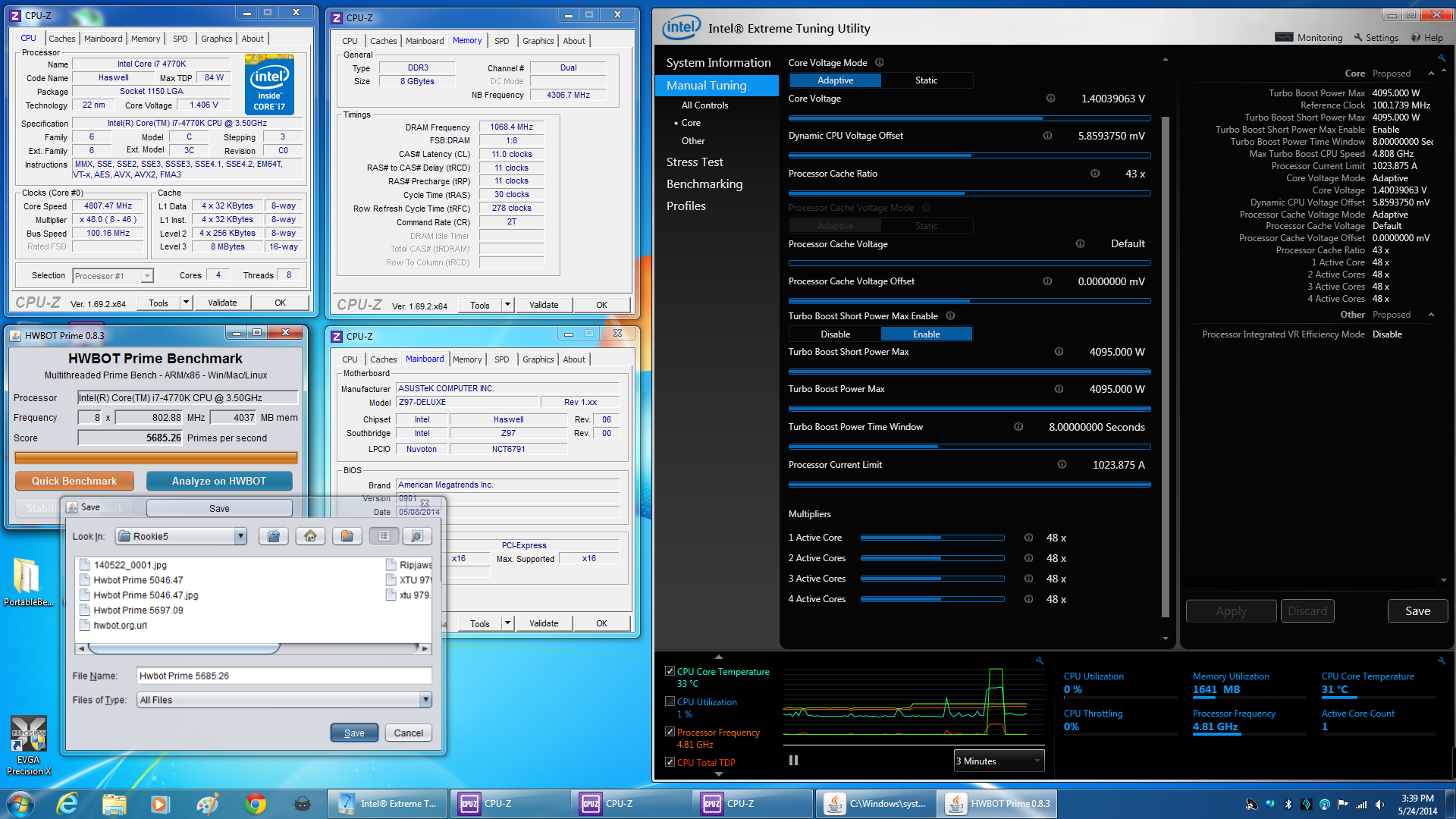
Task: Create a new folder in Save dialog
Action: (347, 536)
